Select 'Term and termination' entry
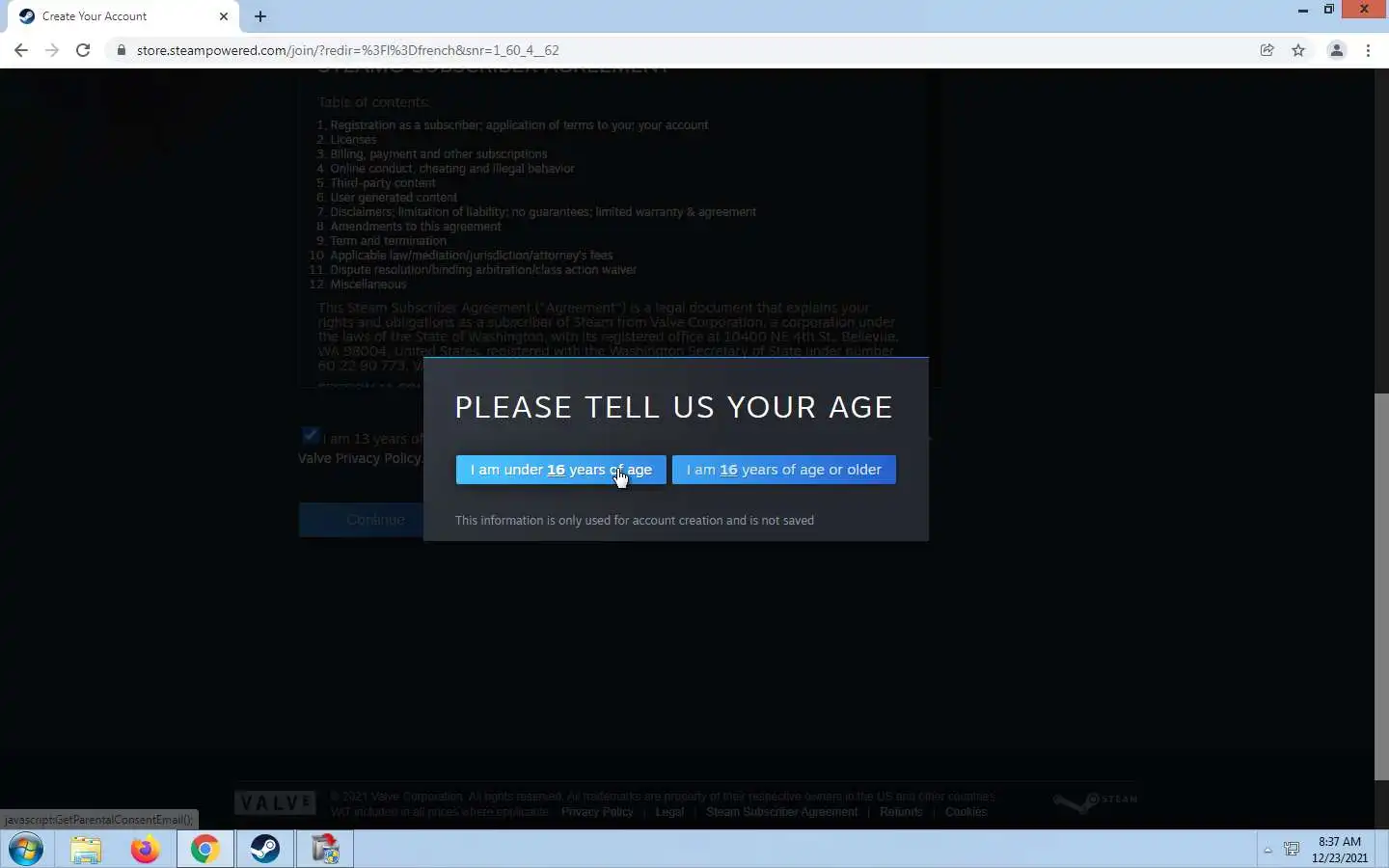 tap(388, 241)
